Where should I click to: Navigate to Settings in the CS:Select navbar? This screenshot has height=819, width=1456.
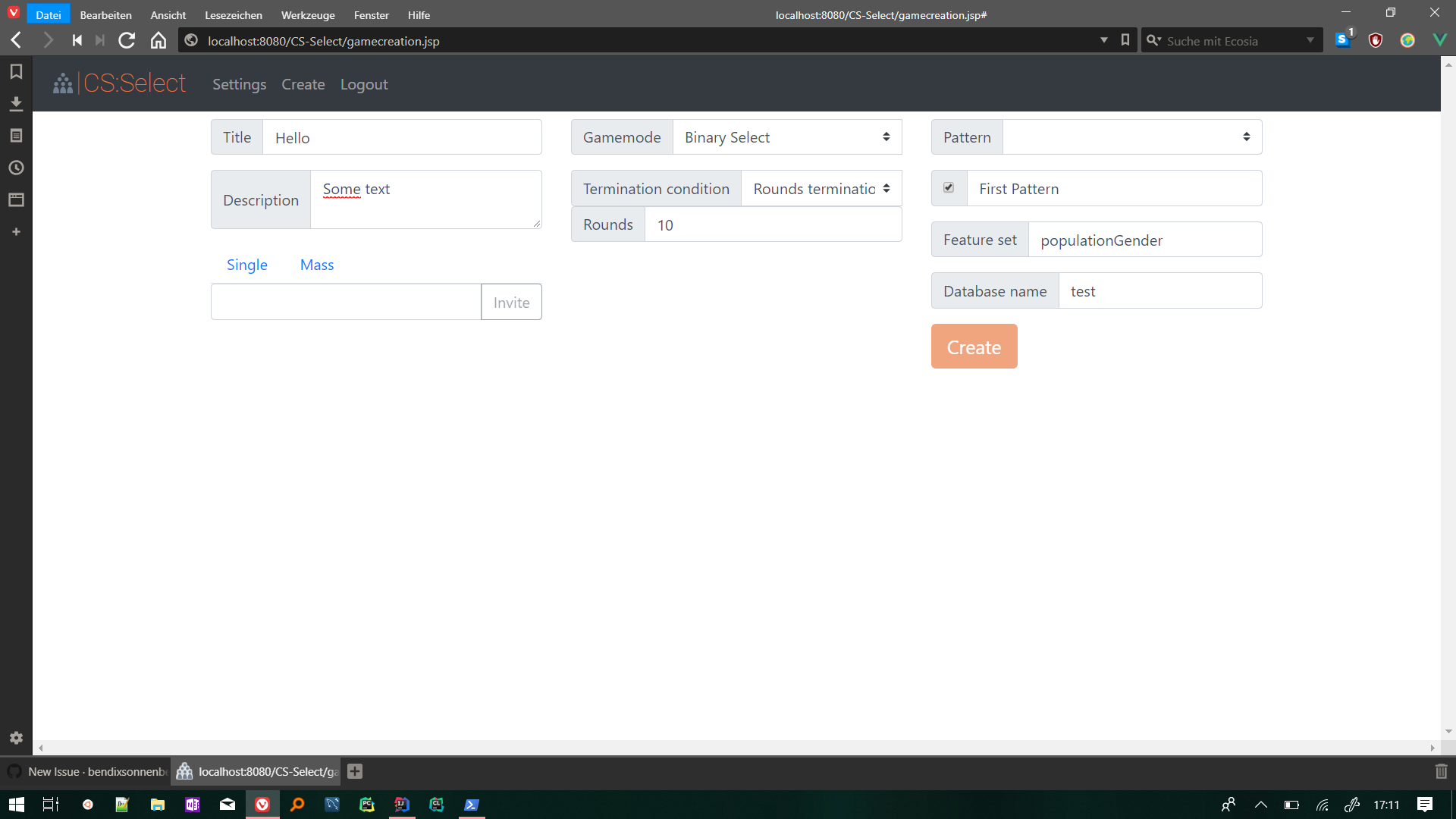(239, 84)
